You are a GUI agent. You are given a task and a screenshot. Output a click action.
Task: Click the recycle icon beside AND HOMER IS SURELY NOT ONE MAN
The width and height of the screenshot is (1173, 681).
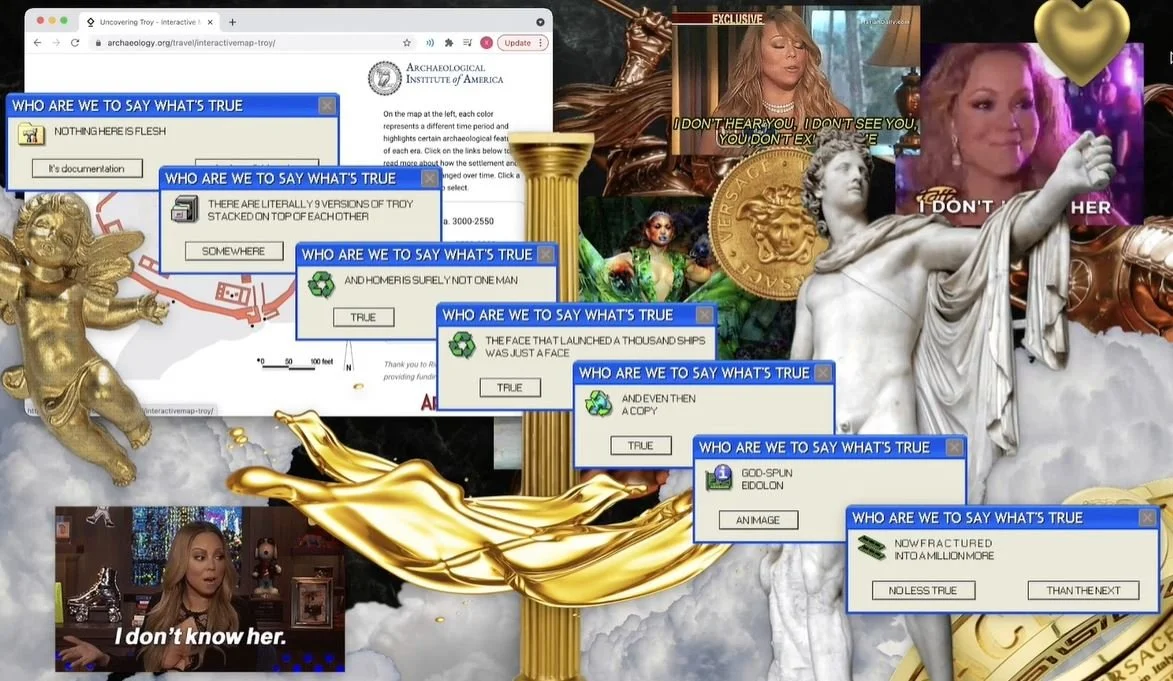[321, 284]
